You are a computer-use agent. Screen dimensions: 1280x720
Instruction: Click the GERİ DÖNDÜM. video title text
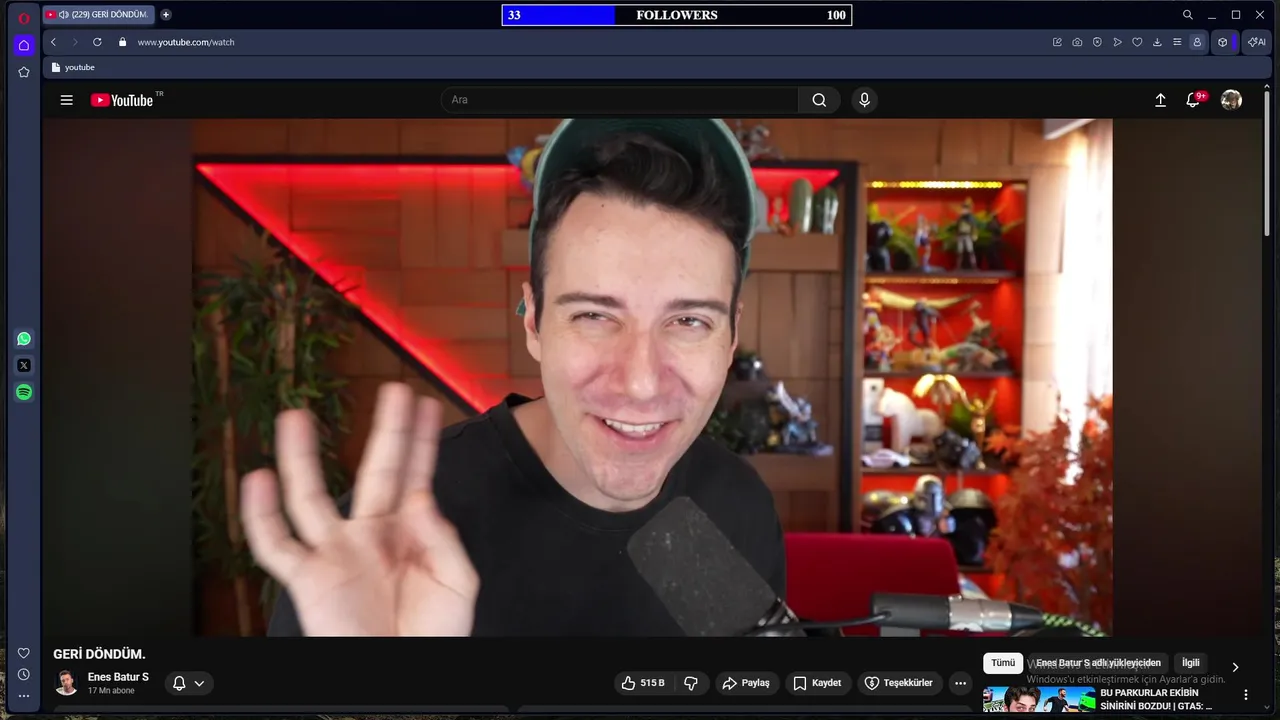point(100,654)
